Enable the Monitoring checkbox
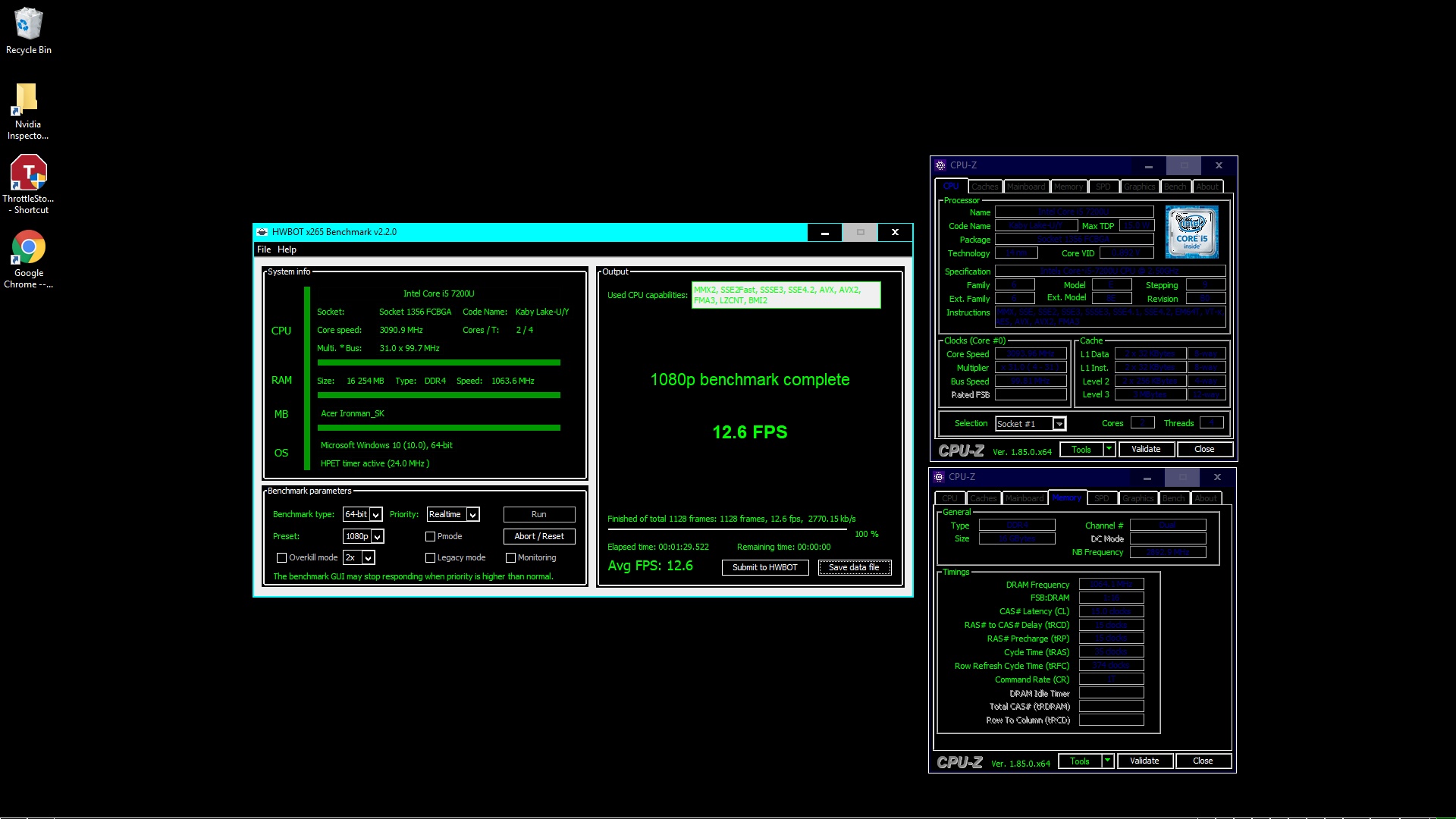This screenshot has width=1456, height=819. coord(510,557)
